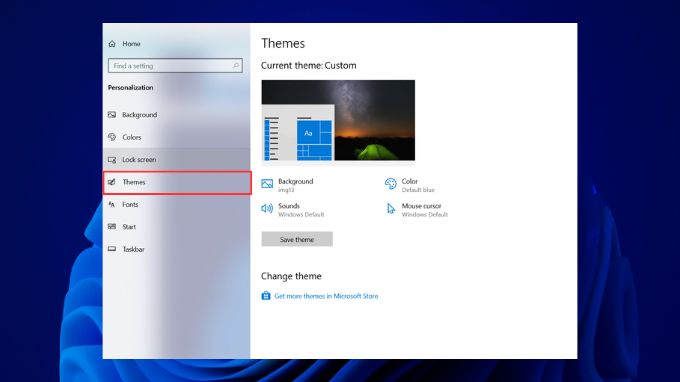Click the Background image icon under theme preview
The image size is (680, 382).
tap(267, 184)
